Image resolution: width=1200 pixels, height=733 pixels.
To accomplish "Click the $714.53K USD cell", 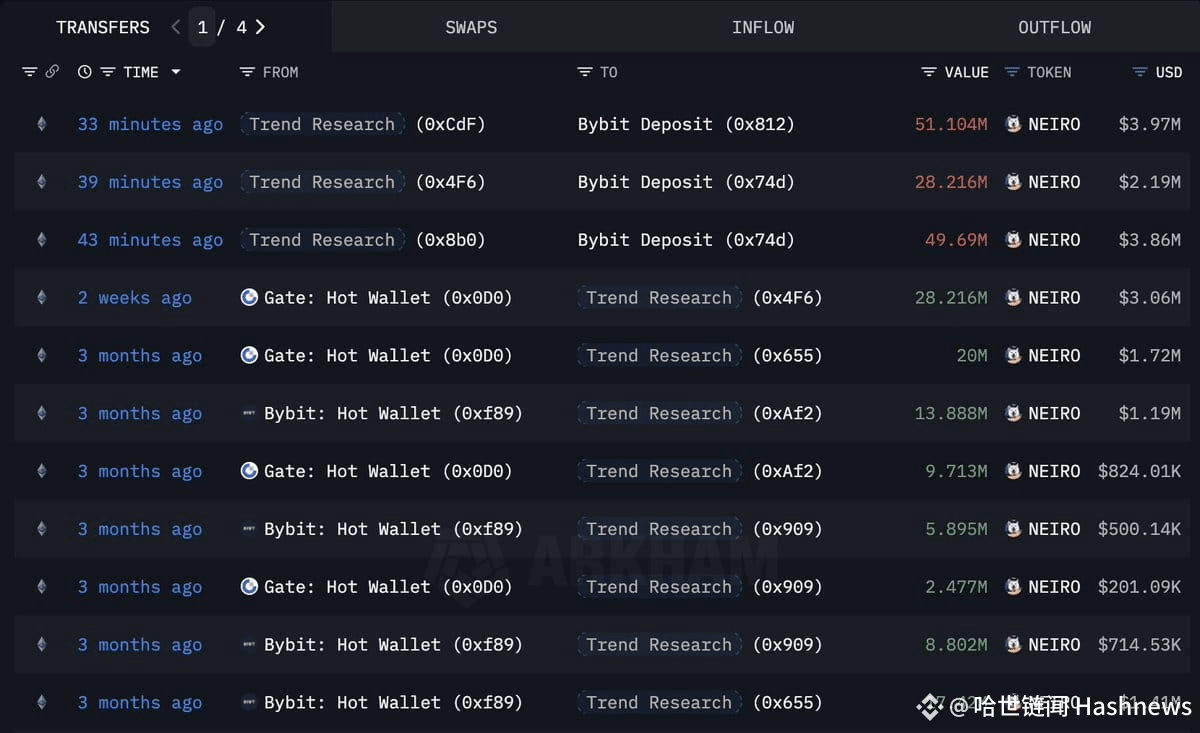I will pos(1139,645).
